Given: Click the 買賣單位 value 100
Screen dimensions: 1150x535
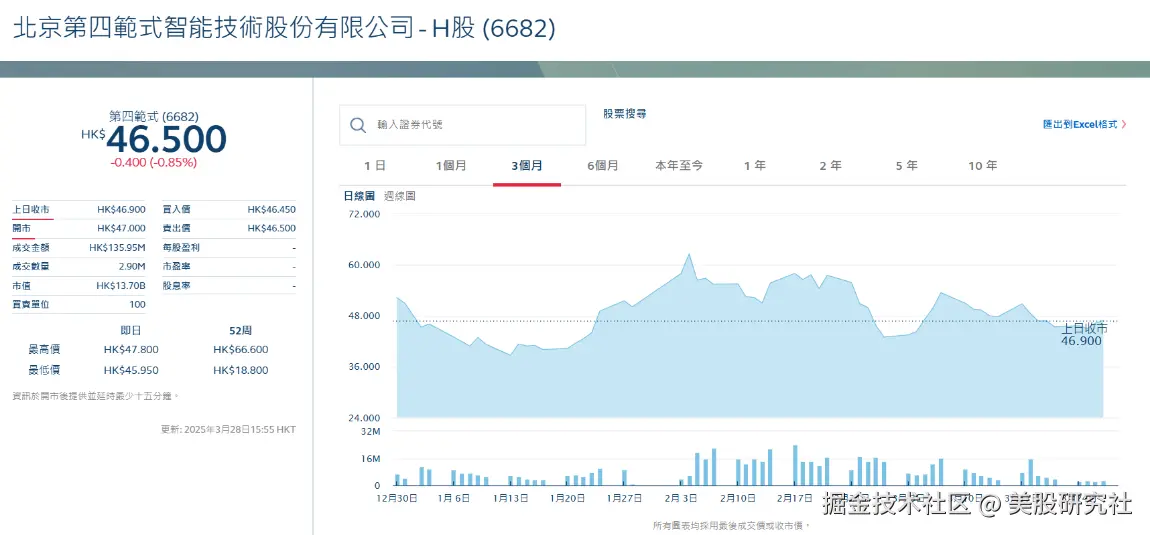Looking at the screenshot, I should (137, 304).
